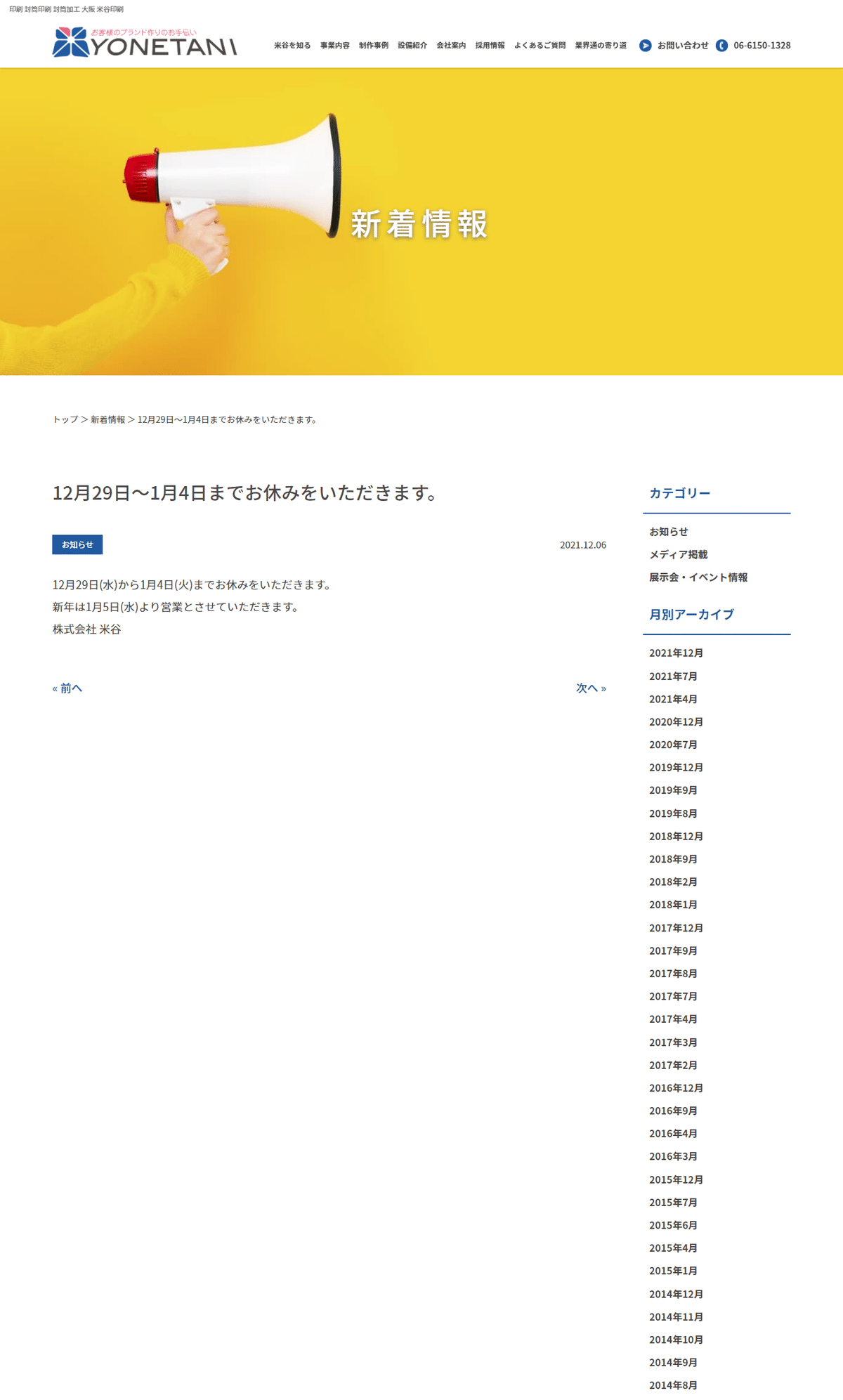The height and width of the screenshot is (1400, 843).
Task: Click the post date 2021.12.06
Action: pyautogui.click(x=583, y=545)
